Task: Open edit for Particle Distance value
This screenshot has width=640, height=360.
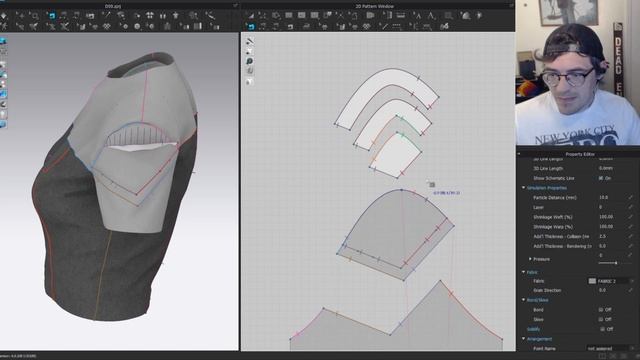Action: click(631, 197)
